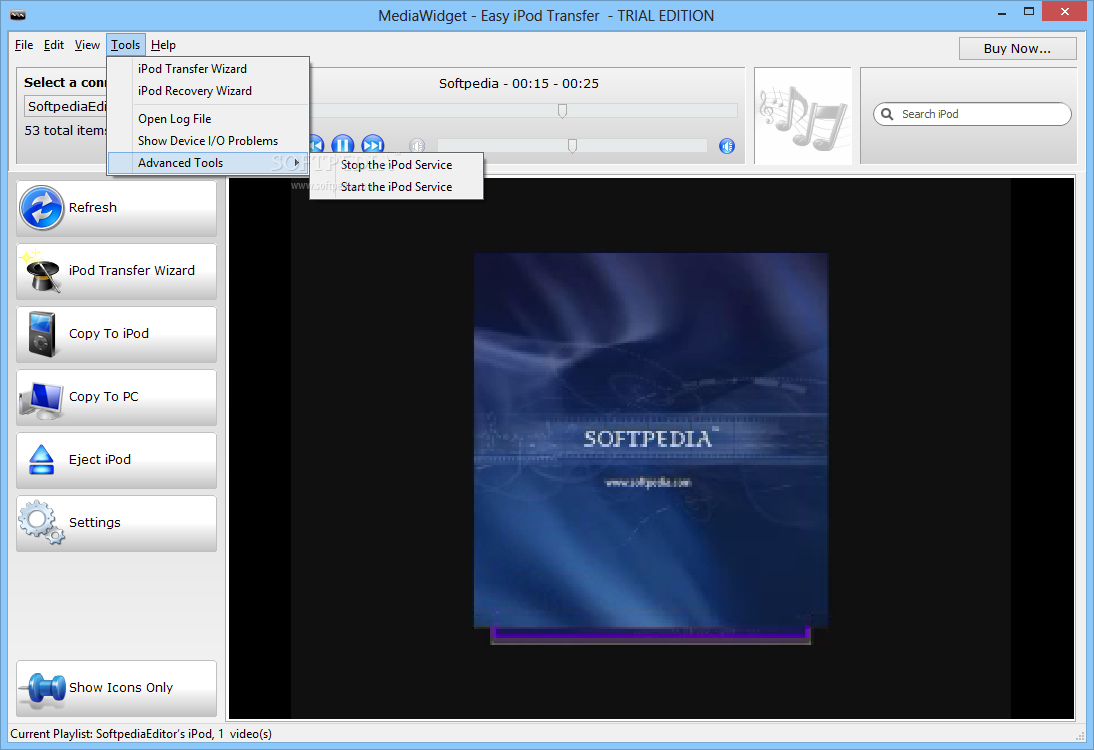Click the Refresh circular arrows icon

(42, 208)
